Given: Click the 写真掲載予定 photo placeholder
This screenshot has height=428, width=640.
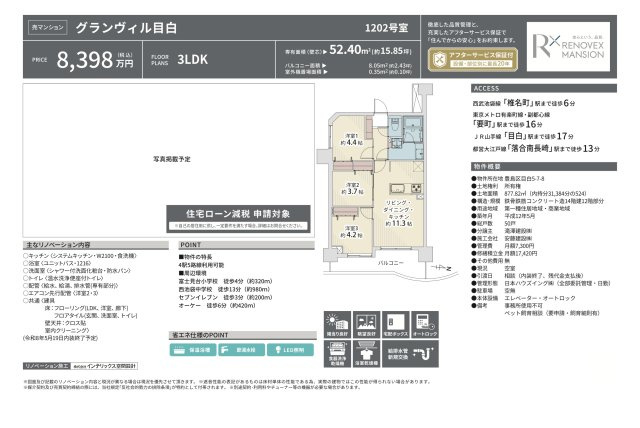Looking at the screenshot, I should pyautogui.click(x=171, y=159).
